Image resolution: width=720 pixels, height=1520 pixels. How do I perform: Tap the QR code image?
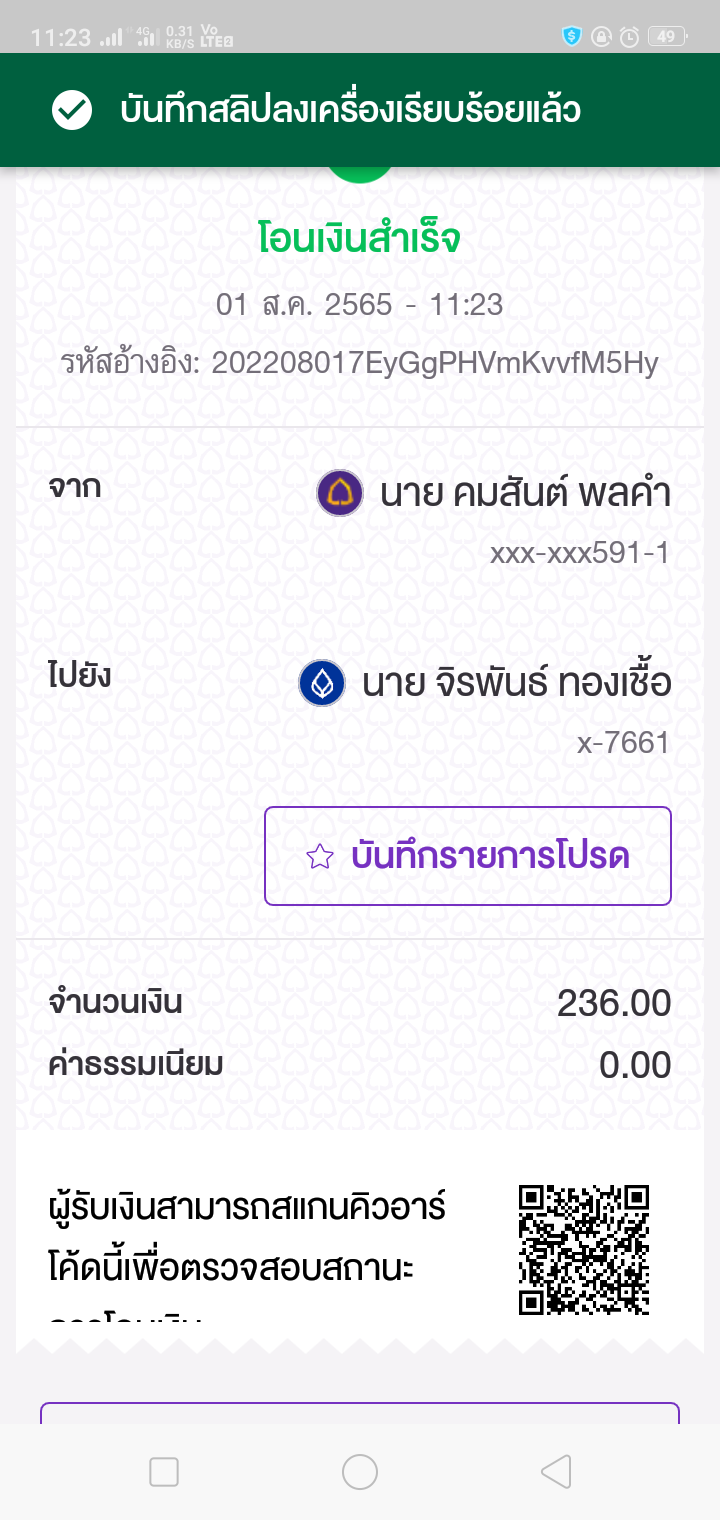point(584,1249)
